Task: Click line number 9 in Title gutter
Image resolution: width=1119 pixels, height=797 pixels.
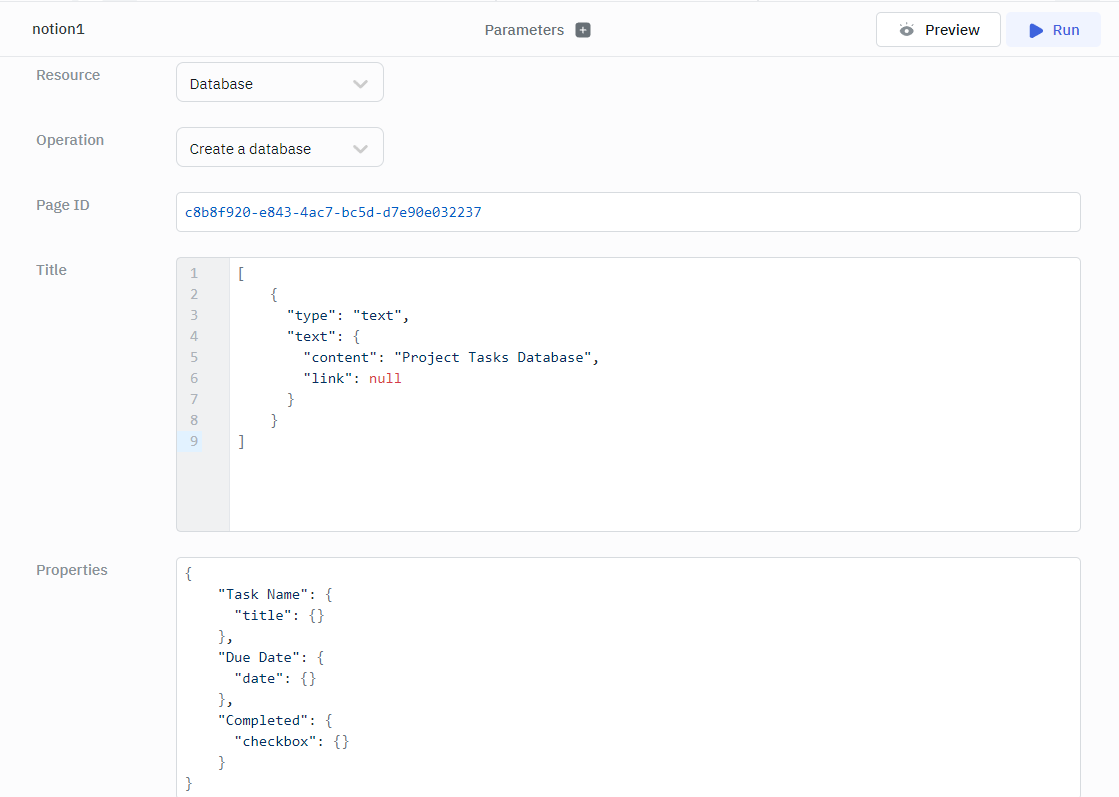Action: [x=193, y=441]
